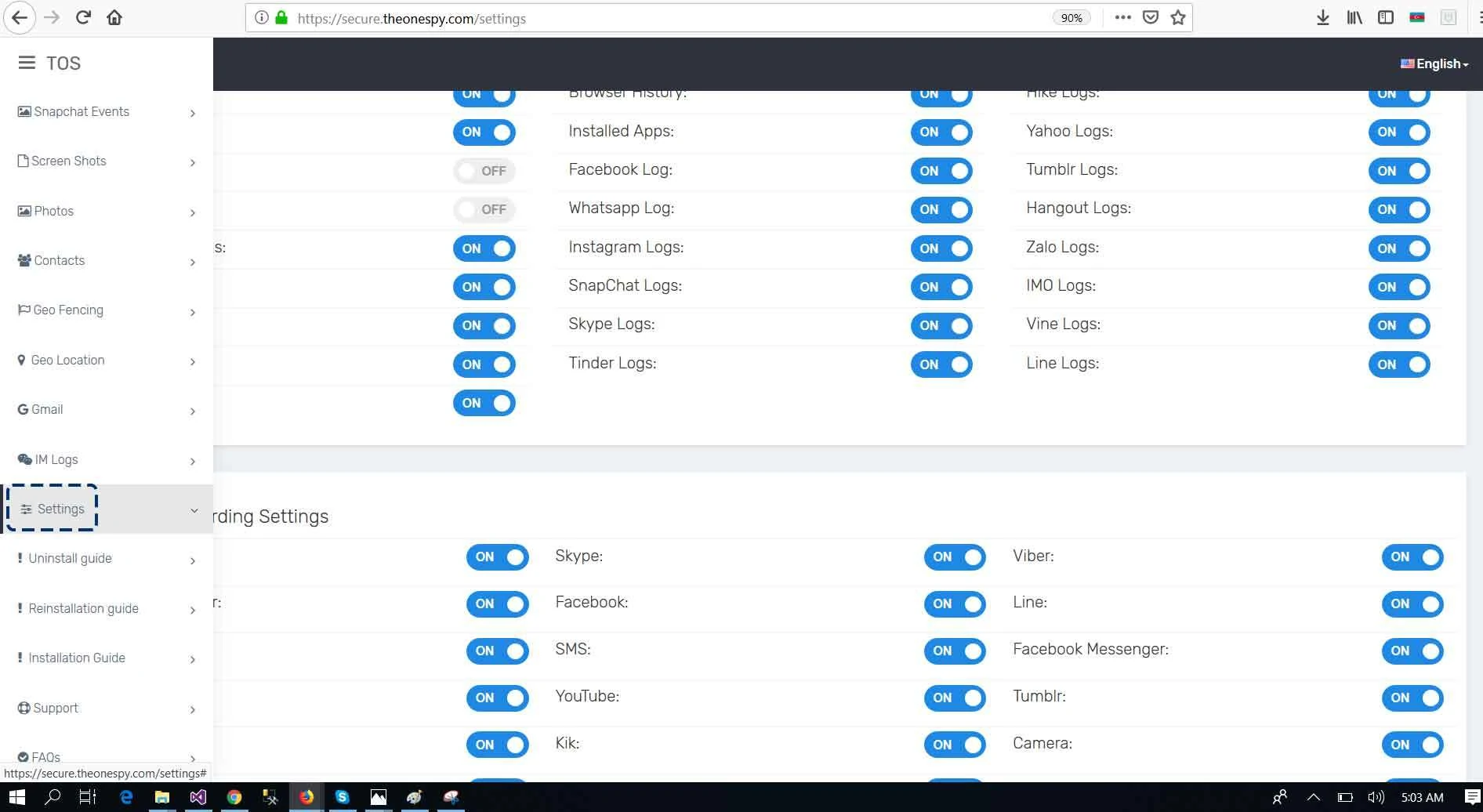Click the hamburger menu icon beside TOS

(x=27, y=63)
